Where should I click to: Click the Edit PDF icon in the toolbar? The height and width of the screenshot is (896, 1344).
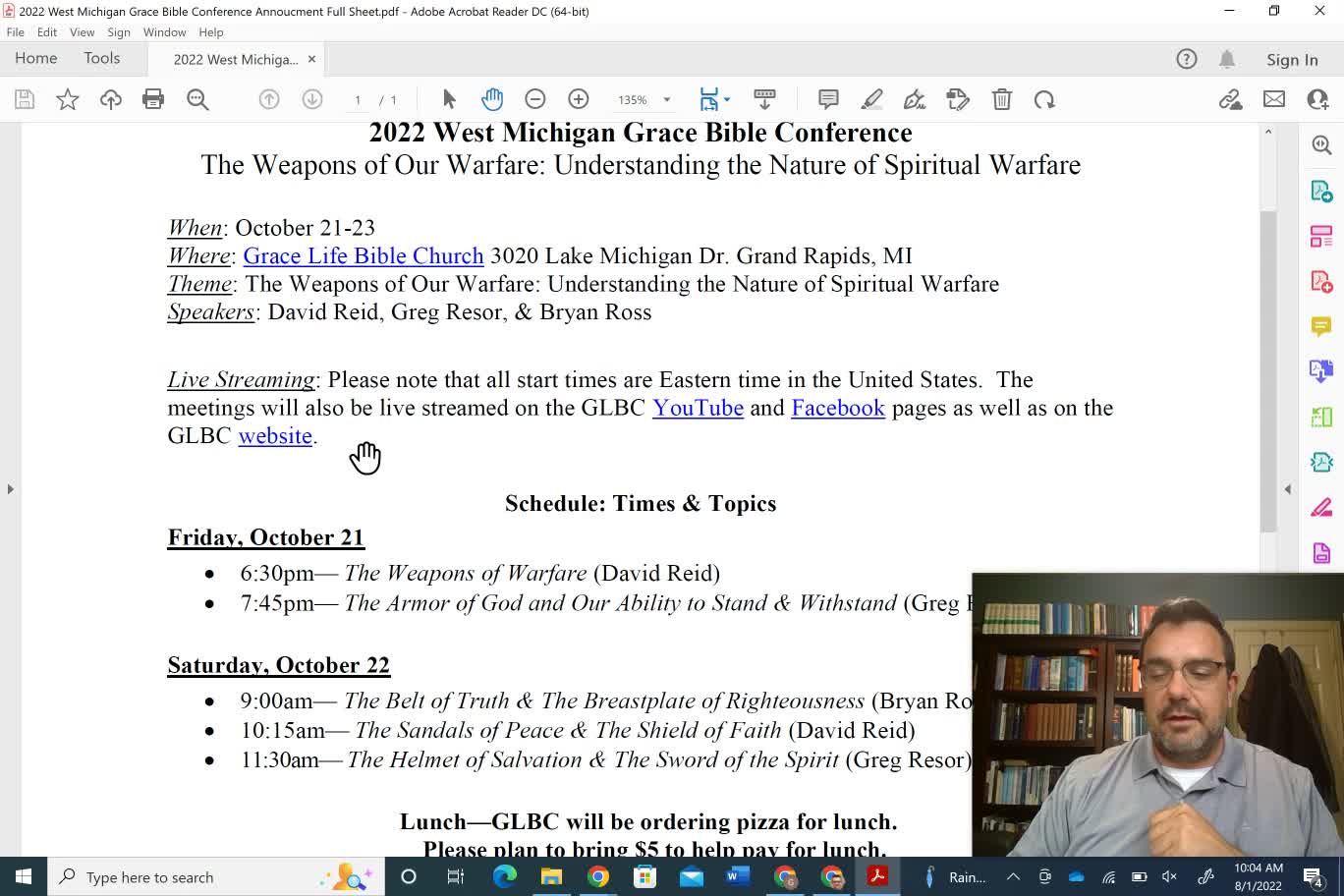point(958,99)
